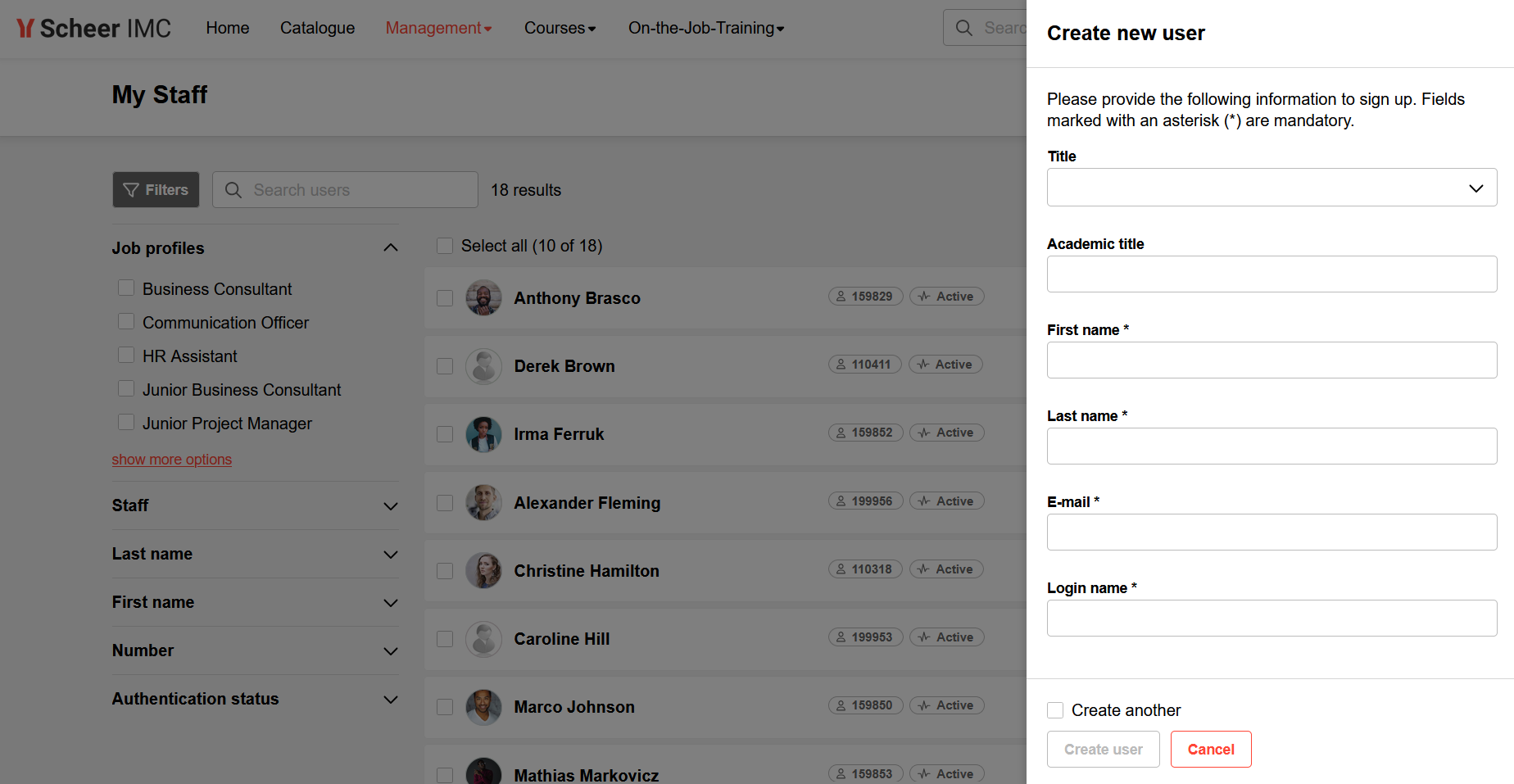This screenshot has width=1514, height=784.
Task: Click the top search bar magnifier icon
Action: coord(964,28)
